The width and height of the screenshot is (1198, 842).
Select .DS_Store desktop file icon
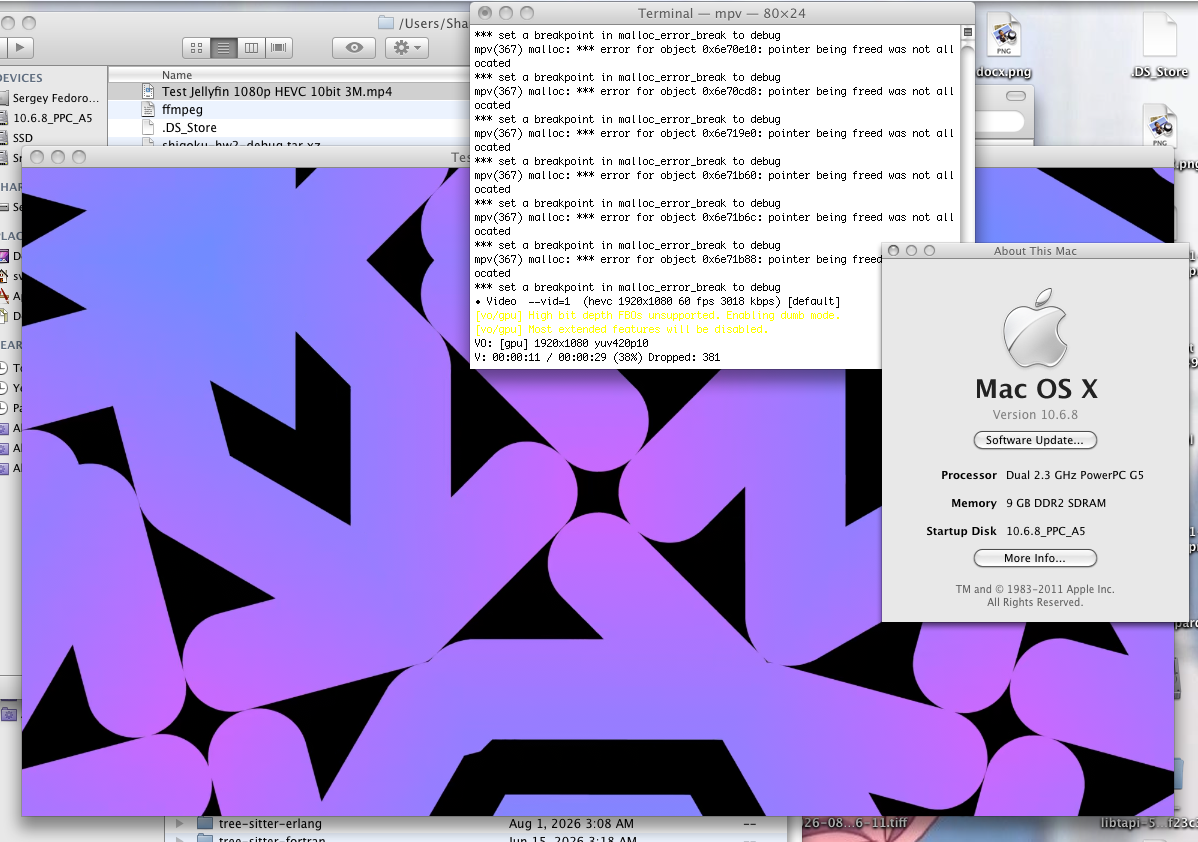pos(1160,46)
